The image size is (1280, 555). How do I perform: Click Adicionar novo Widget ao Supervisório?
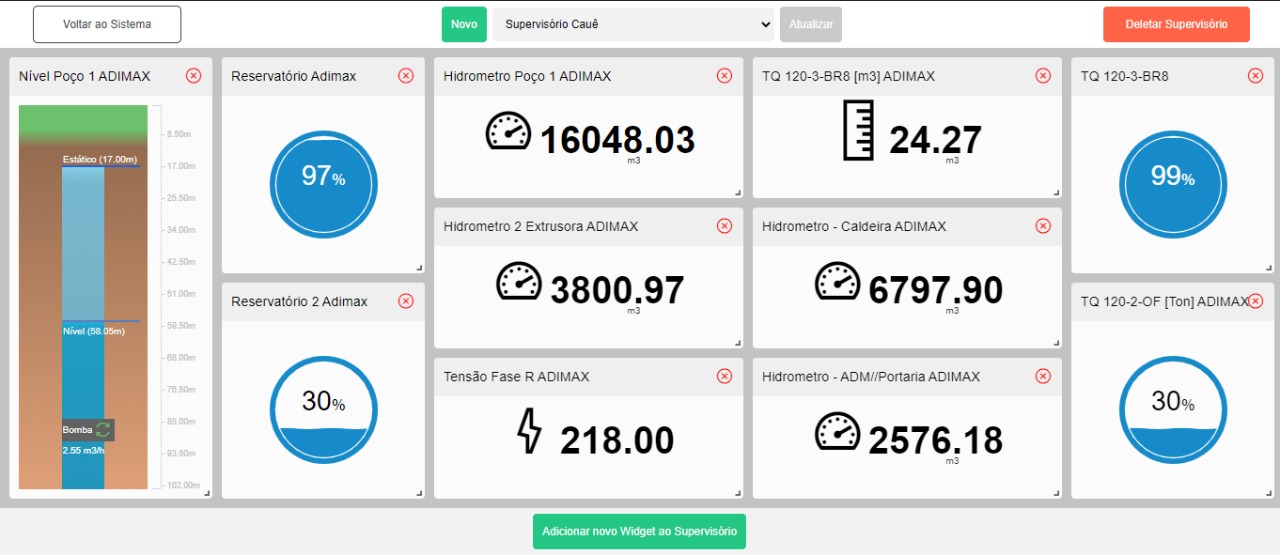pyautogui.click(x=639, y=531)
